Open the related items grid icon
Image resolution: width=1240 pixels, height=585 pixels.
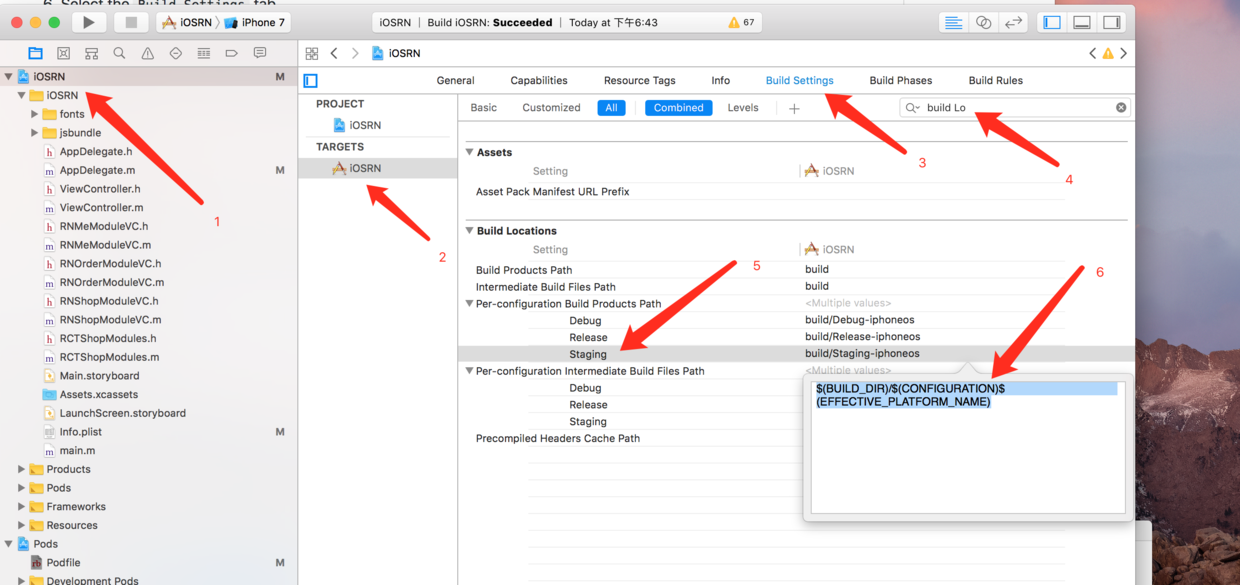312,53
